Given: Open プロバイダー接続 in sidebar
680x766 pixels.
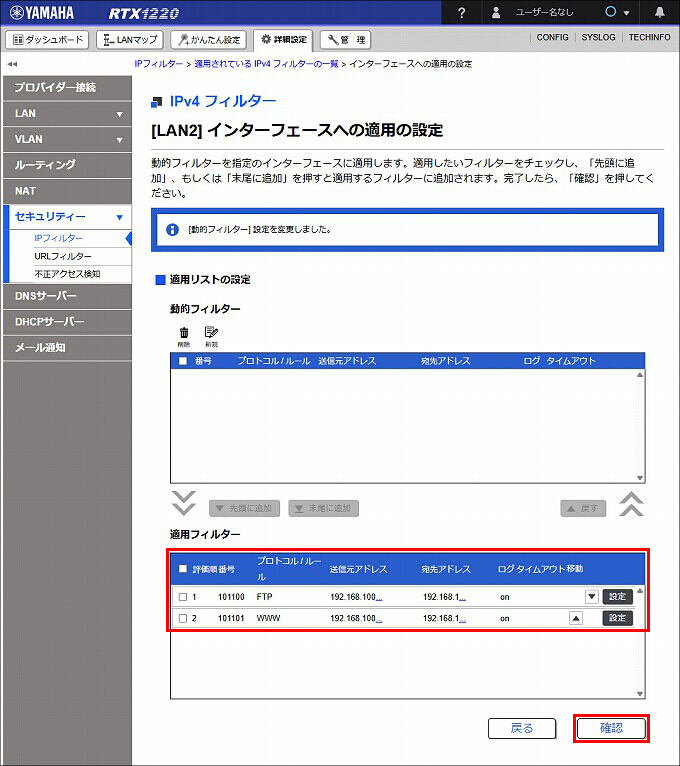Looking at the screenshot, I should 67,88.
